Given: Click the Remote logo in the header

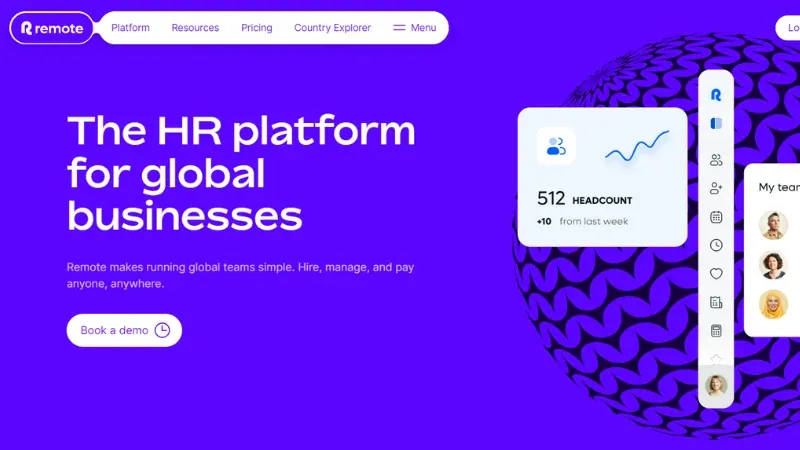Looking at the screenshot, I should click(52, 28).
